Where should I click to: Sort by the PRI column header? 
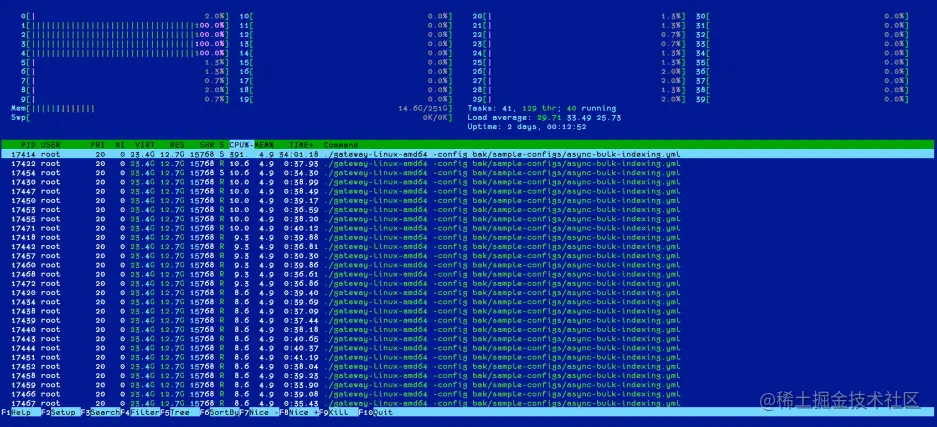tap(97, 145)
